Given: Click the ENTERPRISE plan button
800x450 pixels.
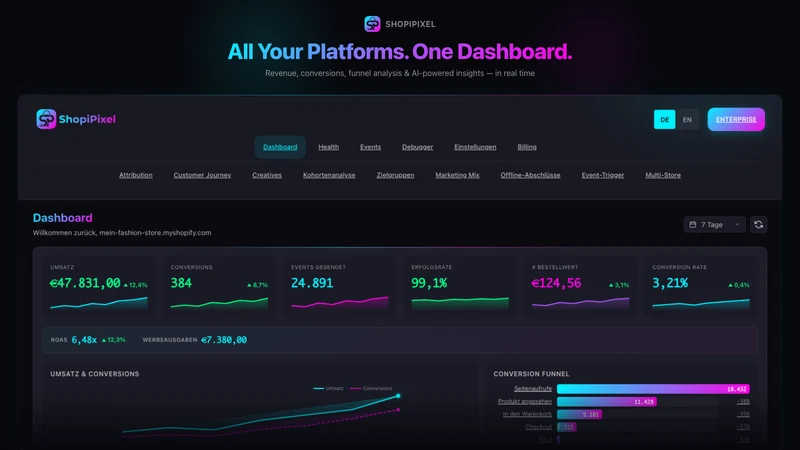Looking at the screenshot, I should pyautogui.click(x=736, y=119).
